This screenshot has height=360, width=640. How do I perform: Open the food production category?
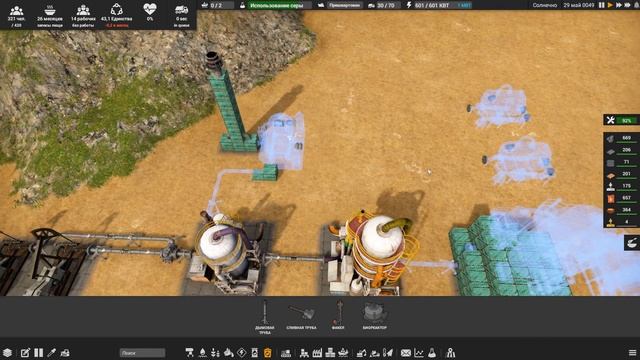click(216, 353)
